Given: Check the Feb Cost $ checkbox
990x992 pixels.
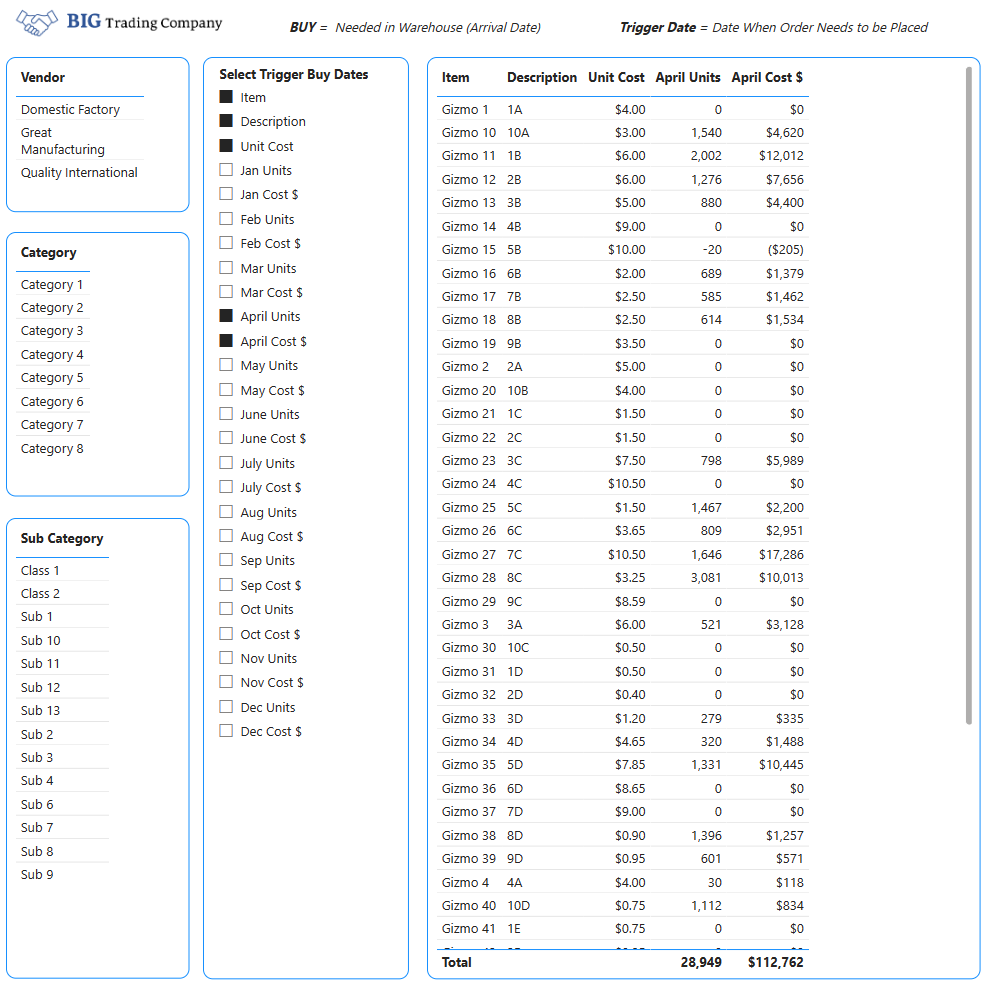Looking at the screenshot, I should 226,243.
